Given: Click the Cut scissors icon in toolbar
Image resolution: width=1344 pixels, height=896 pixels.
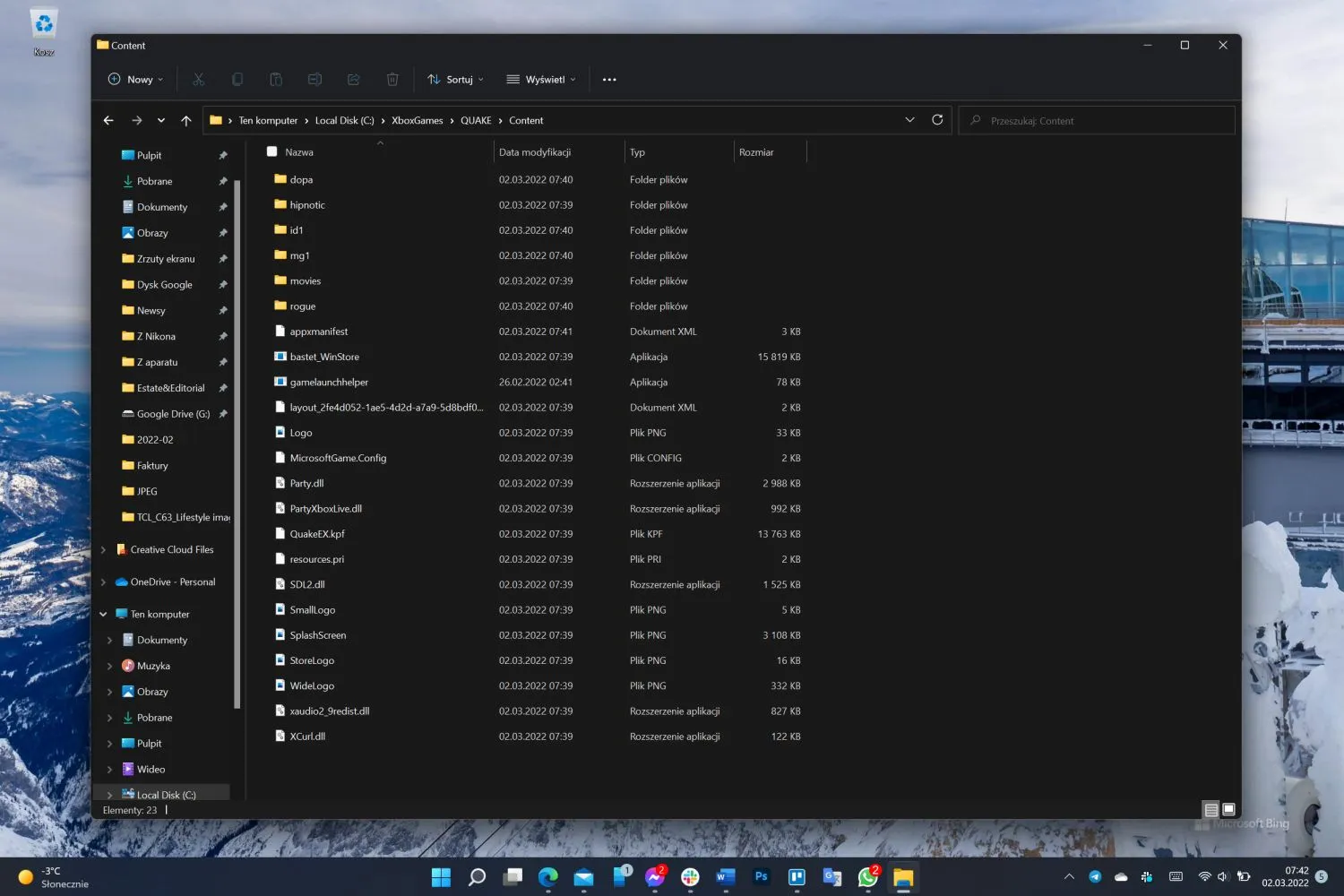Looking at the screenshot, I should (x=199, y=80).
